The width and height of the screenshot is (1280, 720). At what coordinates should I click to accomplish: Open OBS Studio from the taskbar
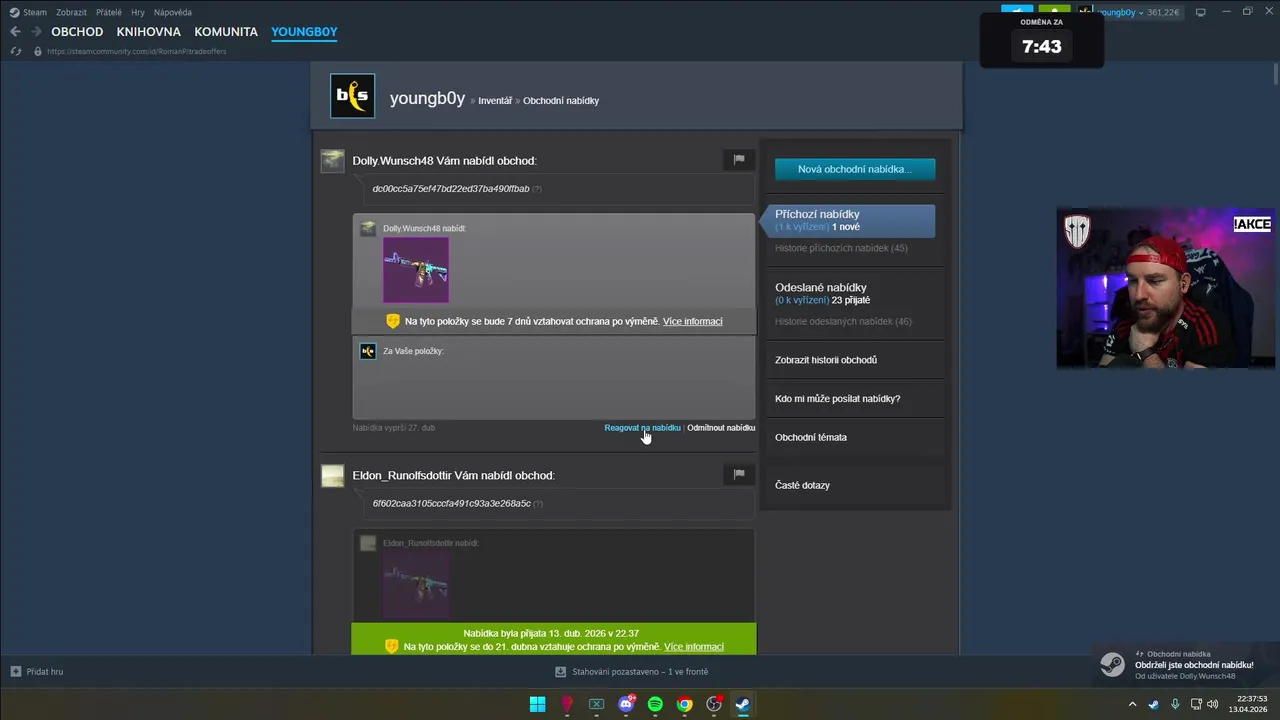click(x=714, y=704)
